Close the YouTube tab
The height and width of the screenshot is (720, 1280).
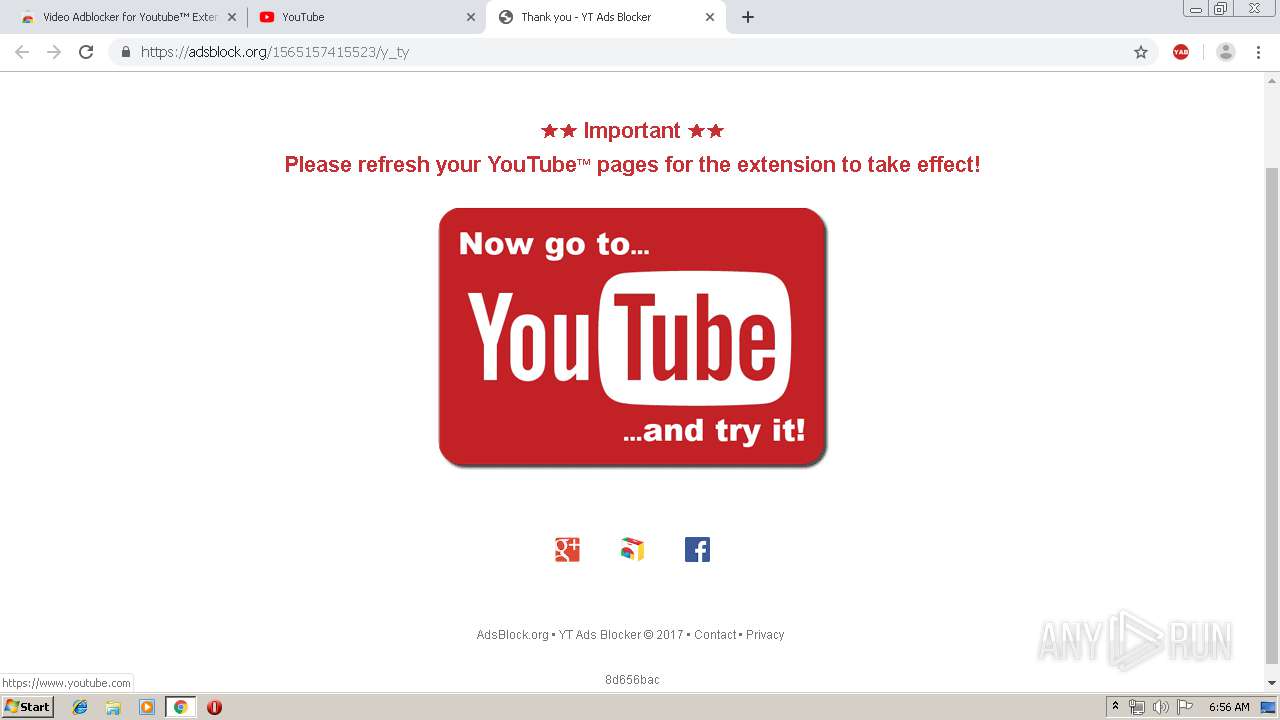click(x=471, y=17)
